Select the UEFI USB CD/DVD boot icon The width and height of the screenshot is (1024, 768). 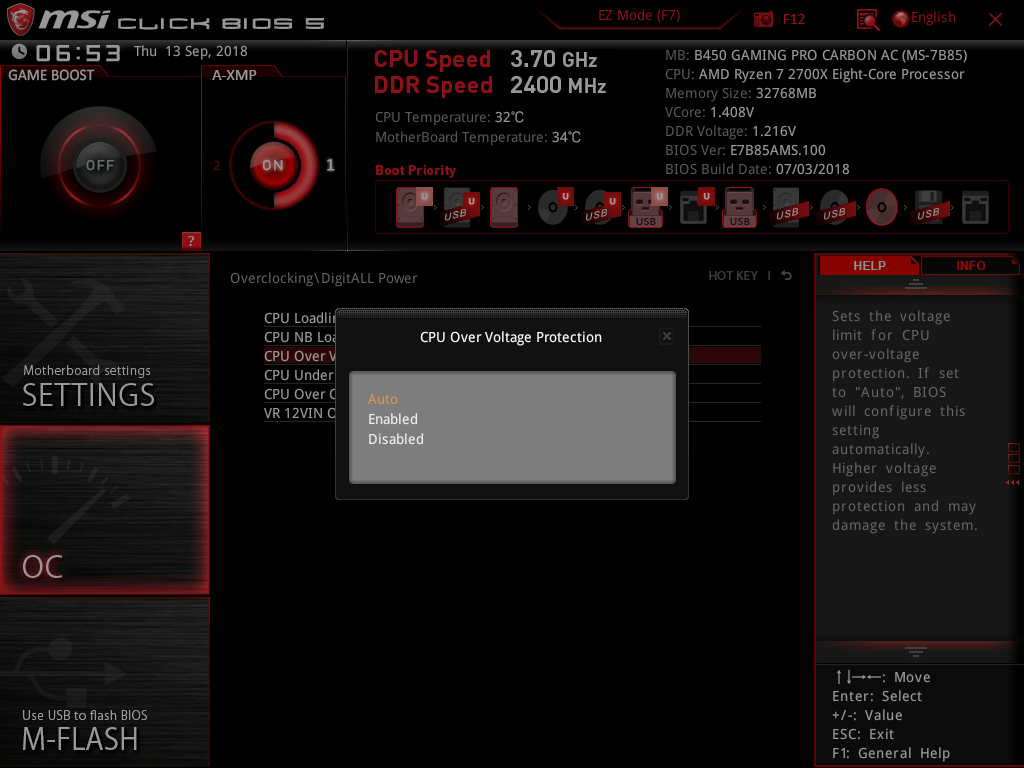[x=601, y=207]
